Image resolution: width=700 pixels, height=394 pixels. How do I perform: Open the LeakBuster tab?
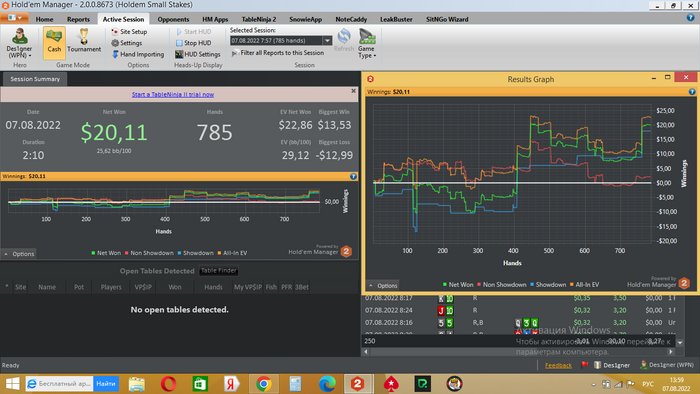pos(396,19)
